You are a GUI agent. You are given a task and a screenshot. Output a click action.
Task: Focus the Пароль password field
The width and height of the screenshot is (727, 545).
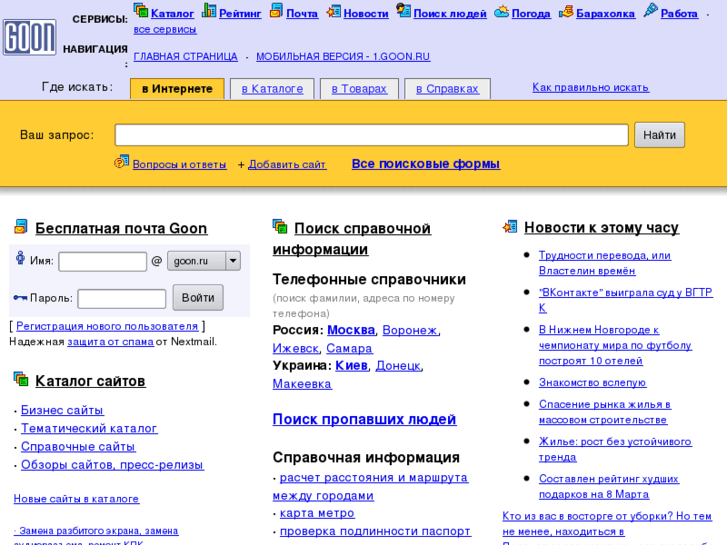121,298
